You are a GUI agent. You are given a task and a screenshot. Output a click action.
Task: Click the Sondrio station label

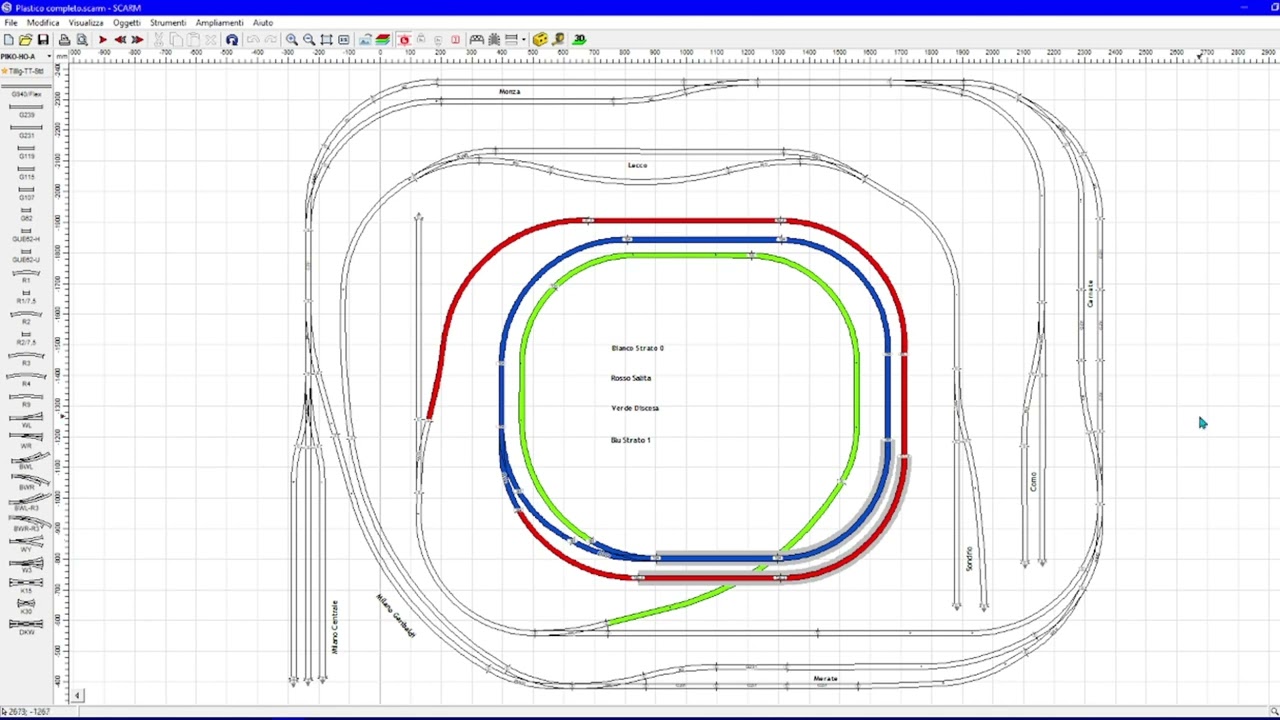[x=969, y=559]
